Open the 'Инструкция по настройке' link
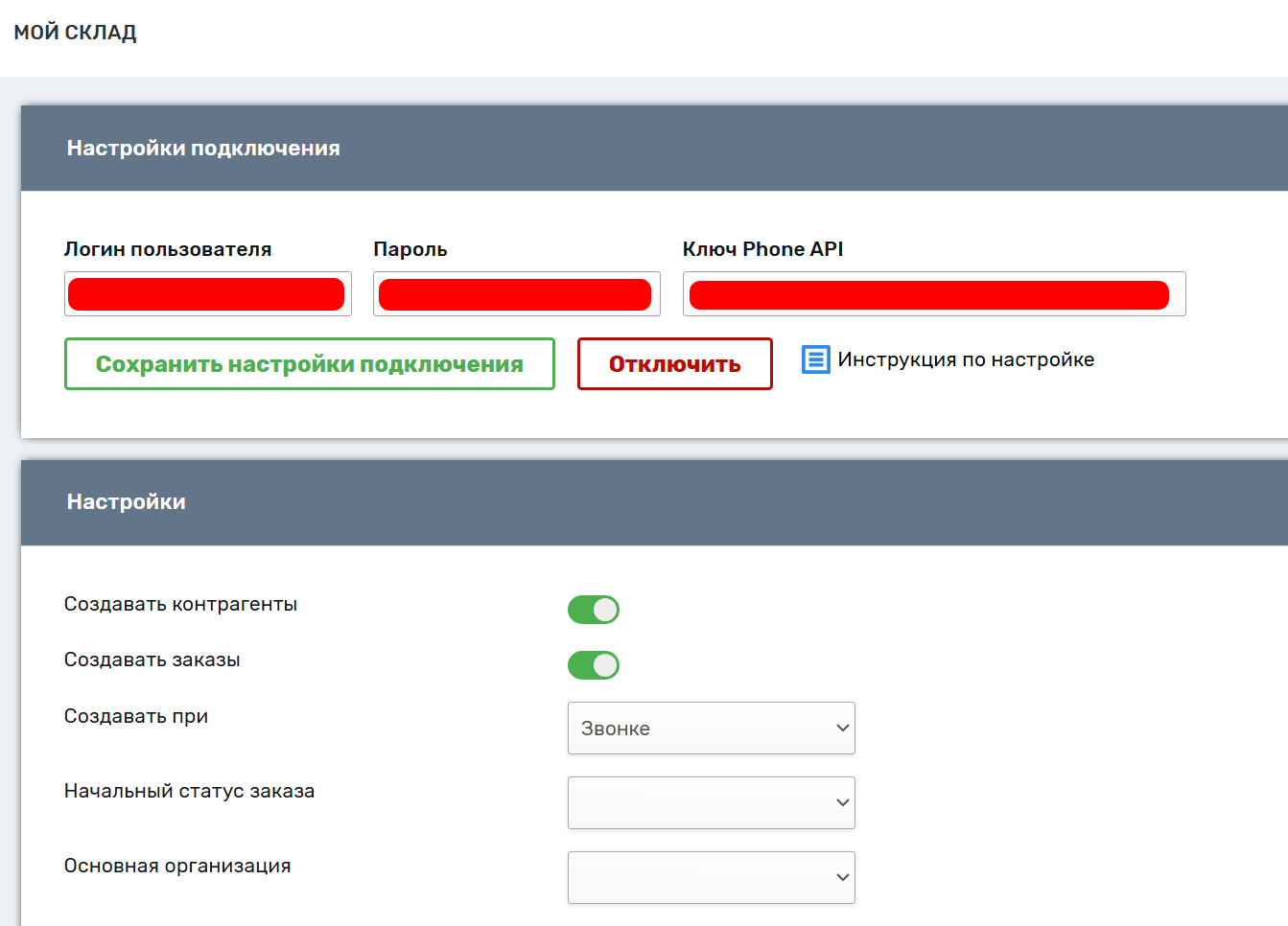 point(965,359)
